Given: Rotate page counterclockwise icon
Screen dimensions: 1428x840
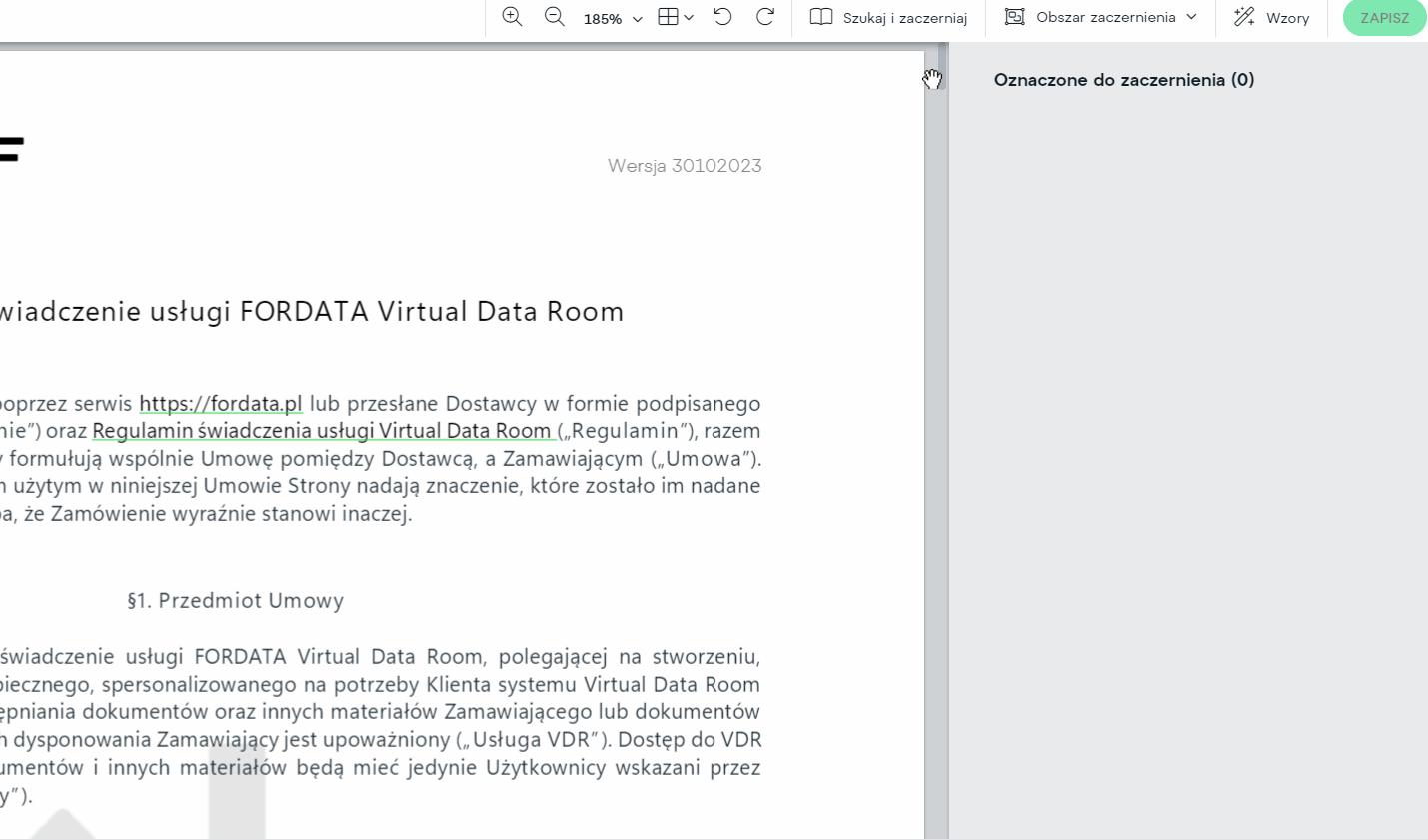Looking at the screenshot, I should pyautogui.click(x=722, y=17).
